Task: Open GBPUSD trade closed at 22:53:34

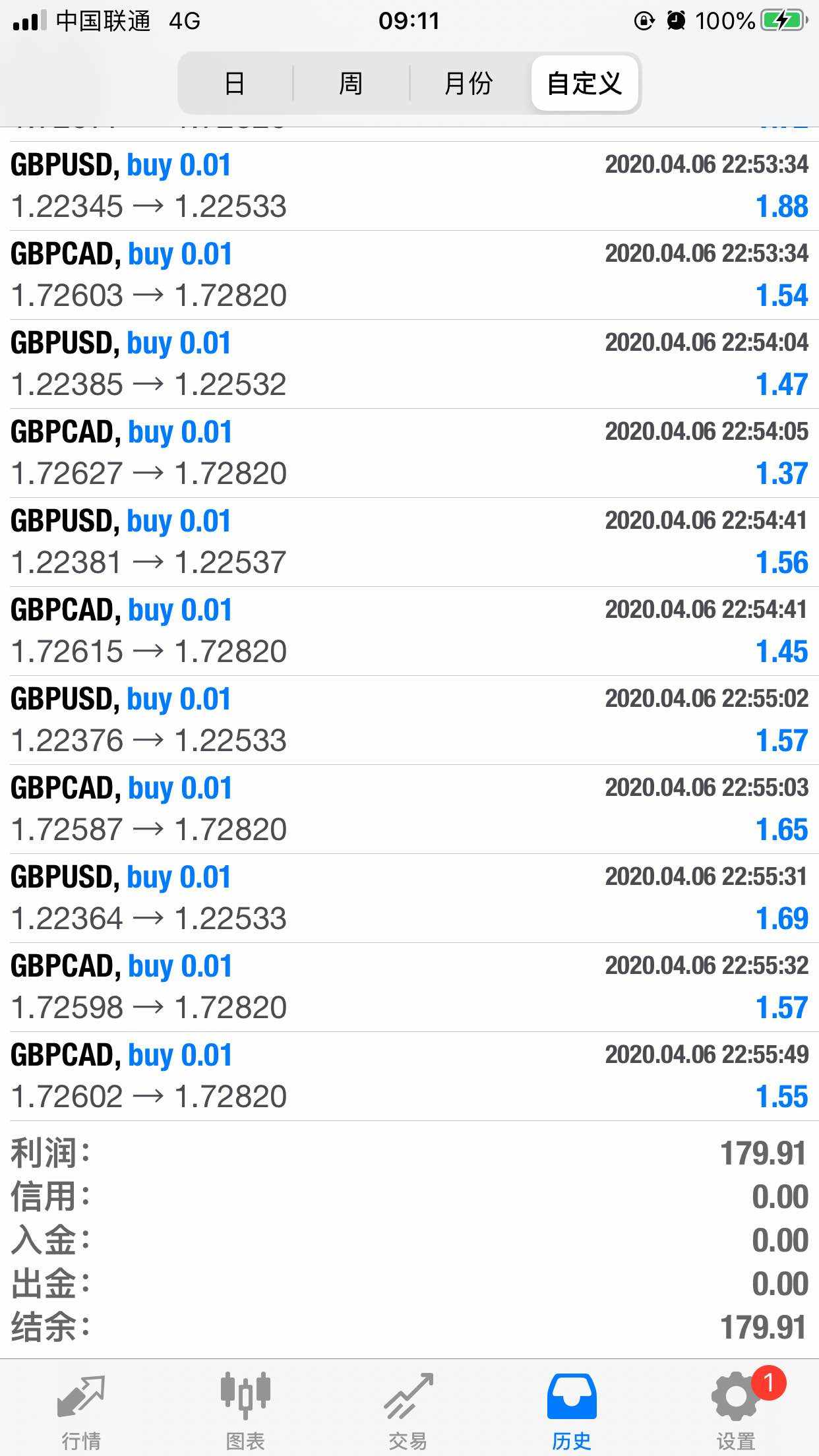Action: tap(409, 186)
